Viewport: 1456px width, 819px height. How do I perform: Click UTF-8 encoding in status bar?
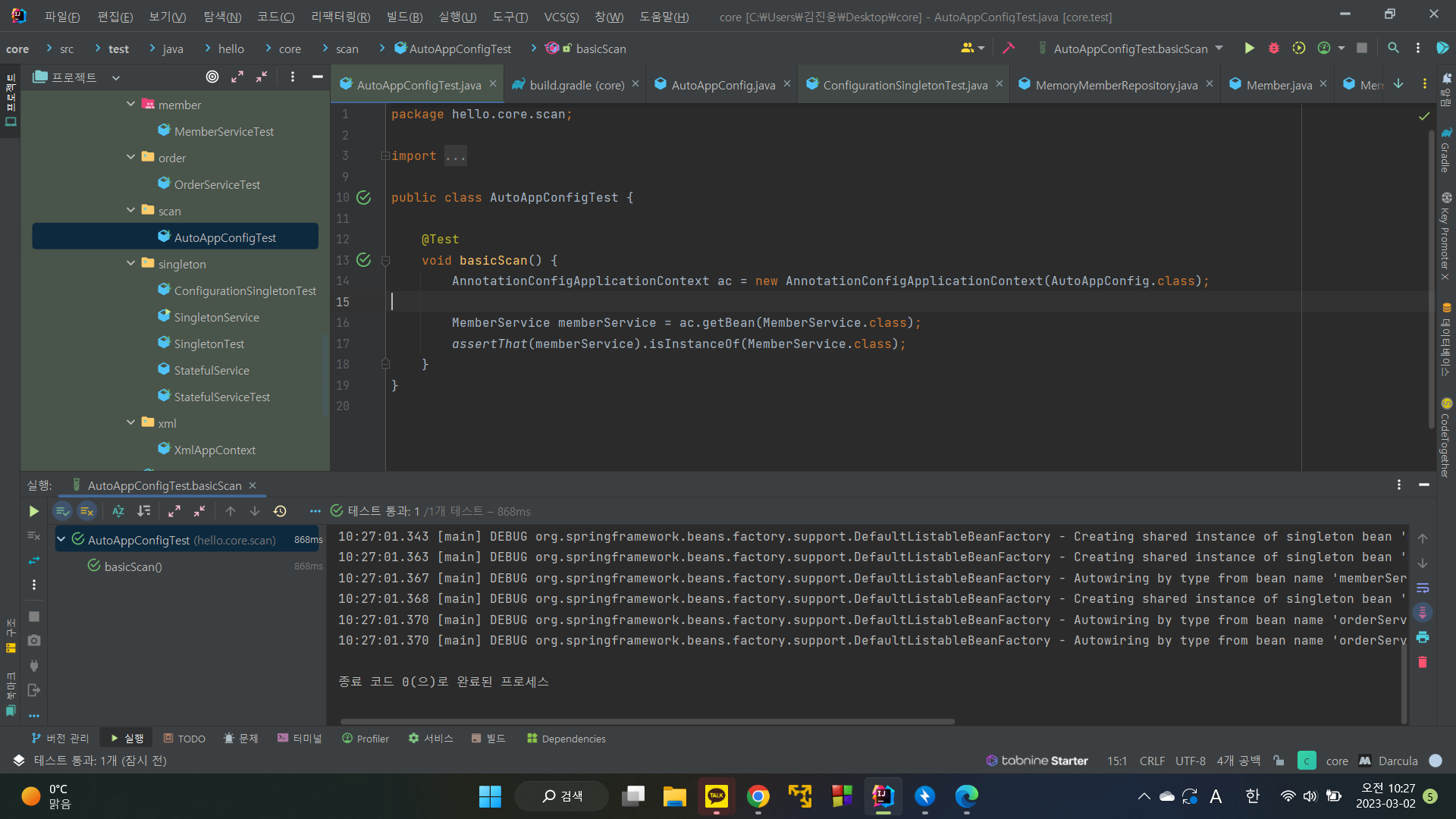click(1190, 761)
